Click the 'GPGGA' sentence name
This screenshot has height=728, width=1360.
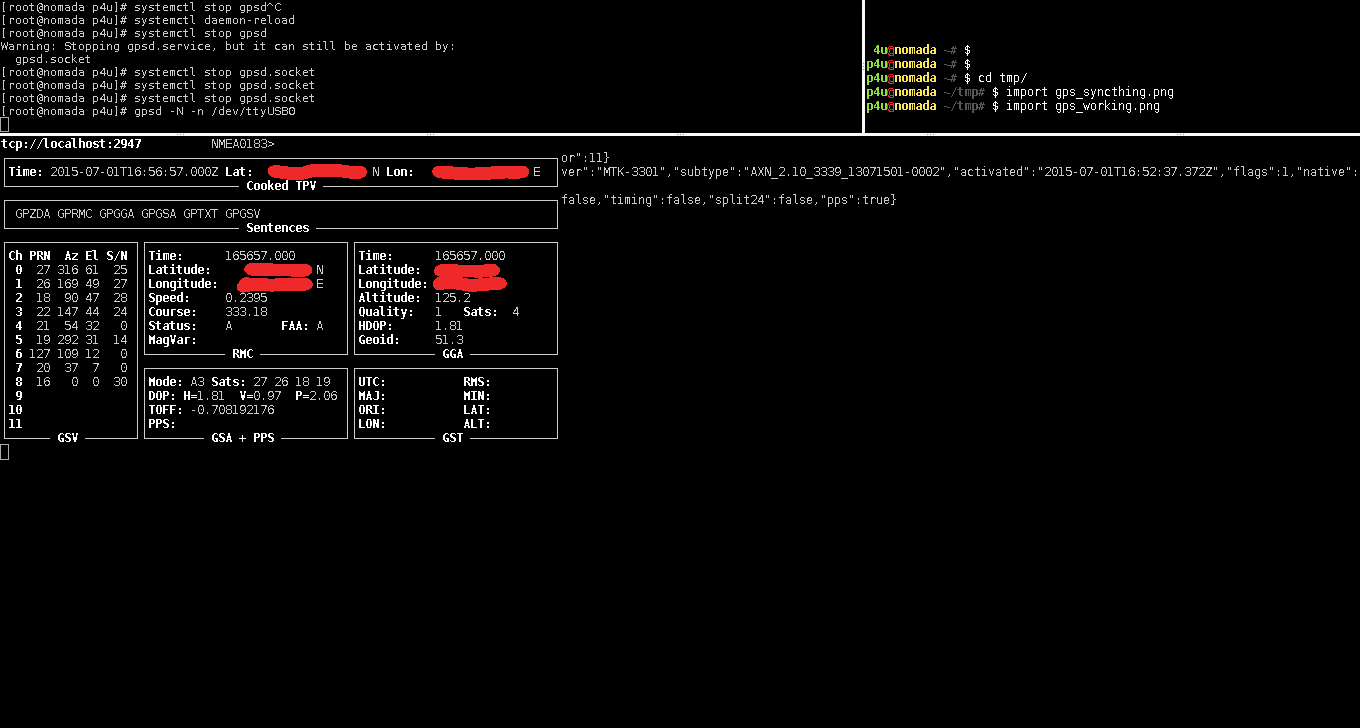point(117,214)
